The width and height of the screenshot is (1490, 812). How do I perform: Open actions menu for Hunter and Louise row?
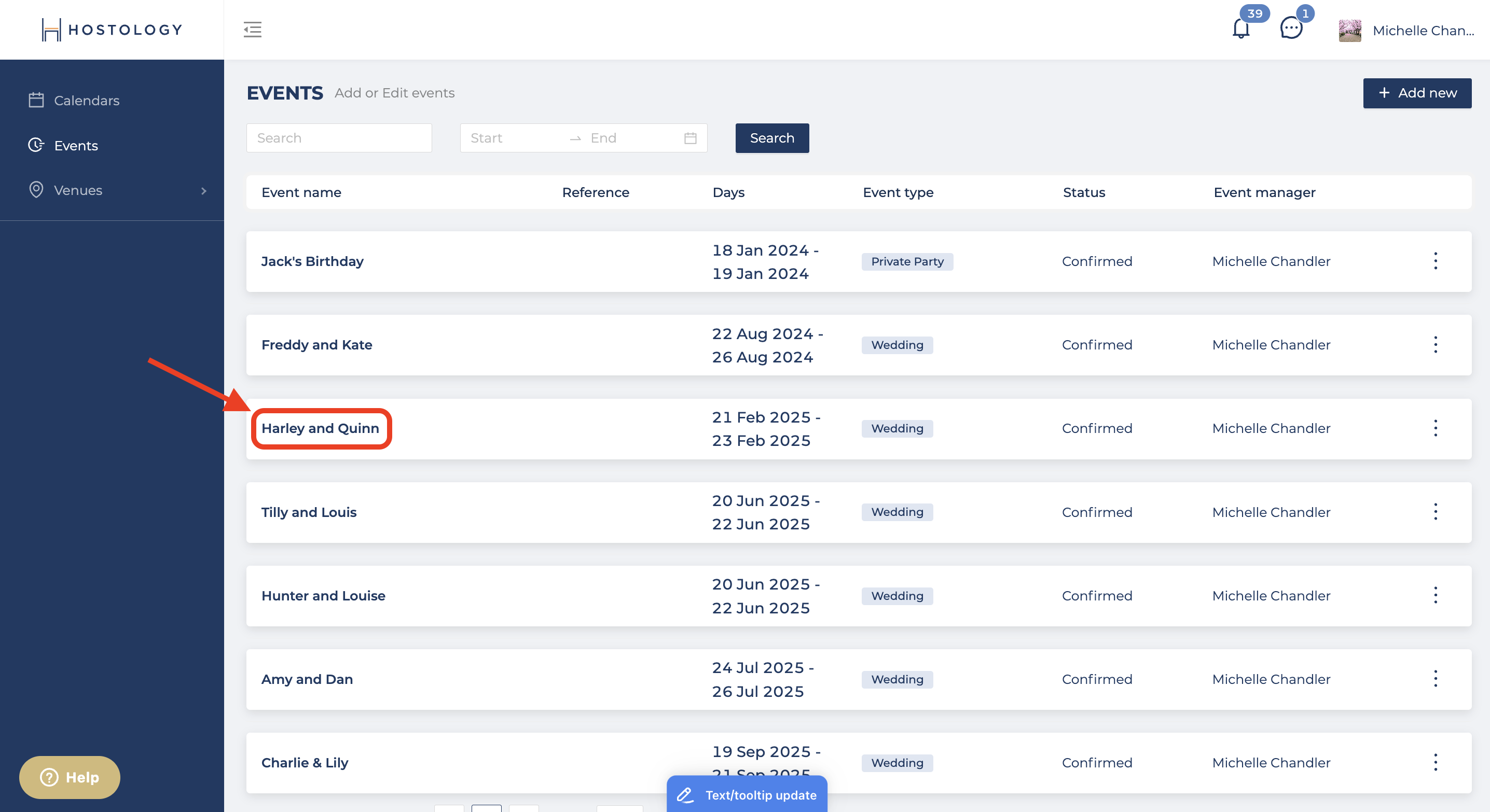[x=1435, y=595]
